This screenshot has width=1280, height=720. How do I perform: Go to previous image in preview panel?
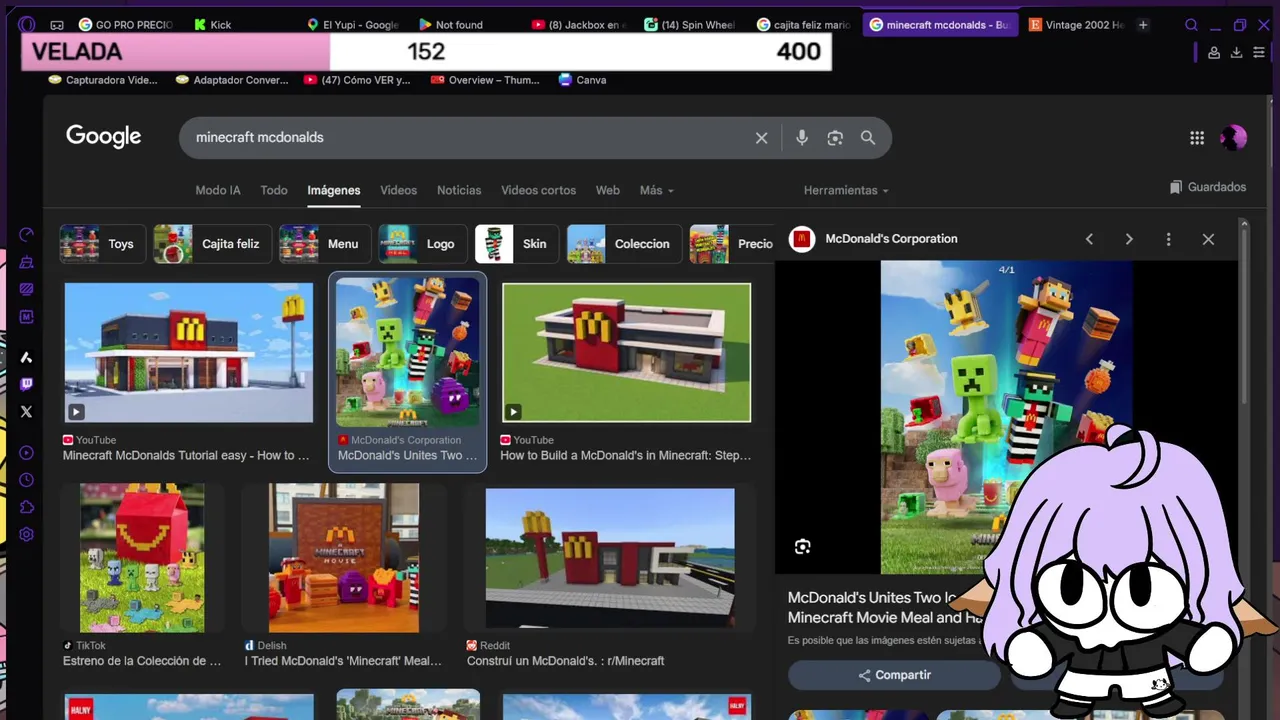tap(1090, 239)
